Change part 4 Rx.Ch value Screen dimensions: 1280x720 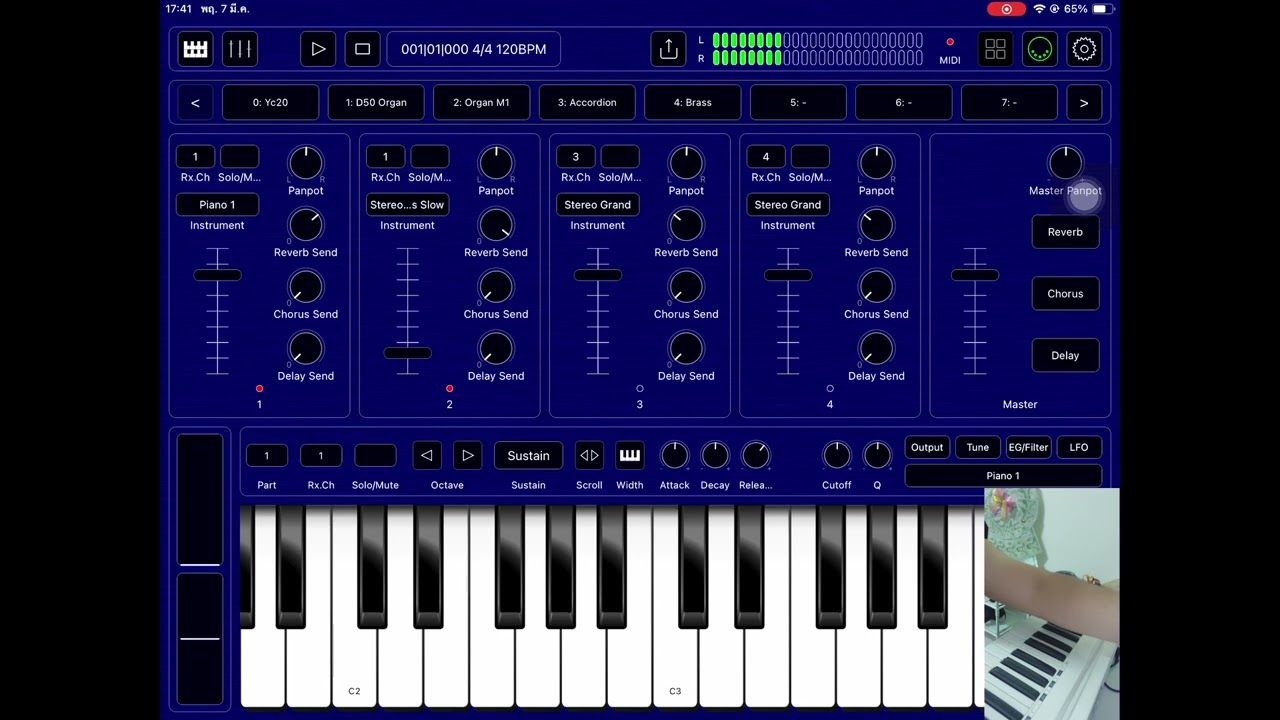pos(765,157)
